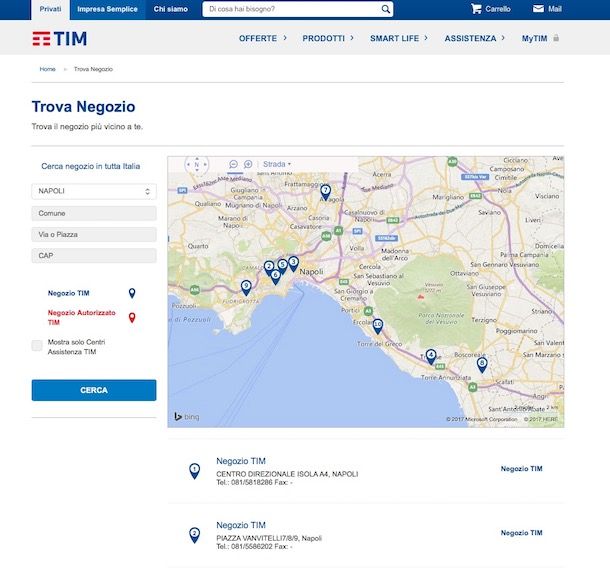
Task: Open second Negozio TIM result title
Action: pyautogui.click(x=241, y=525)
